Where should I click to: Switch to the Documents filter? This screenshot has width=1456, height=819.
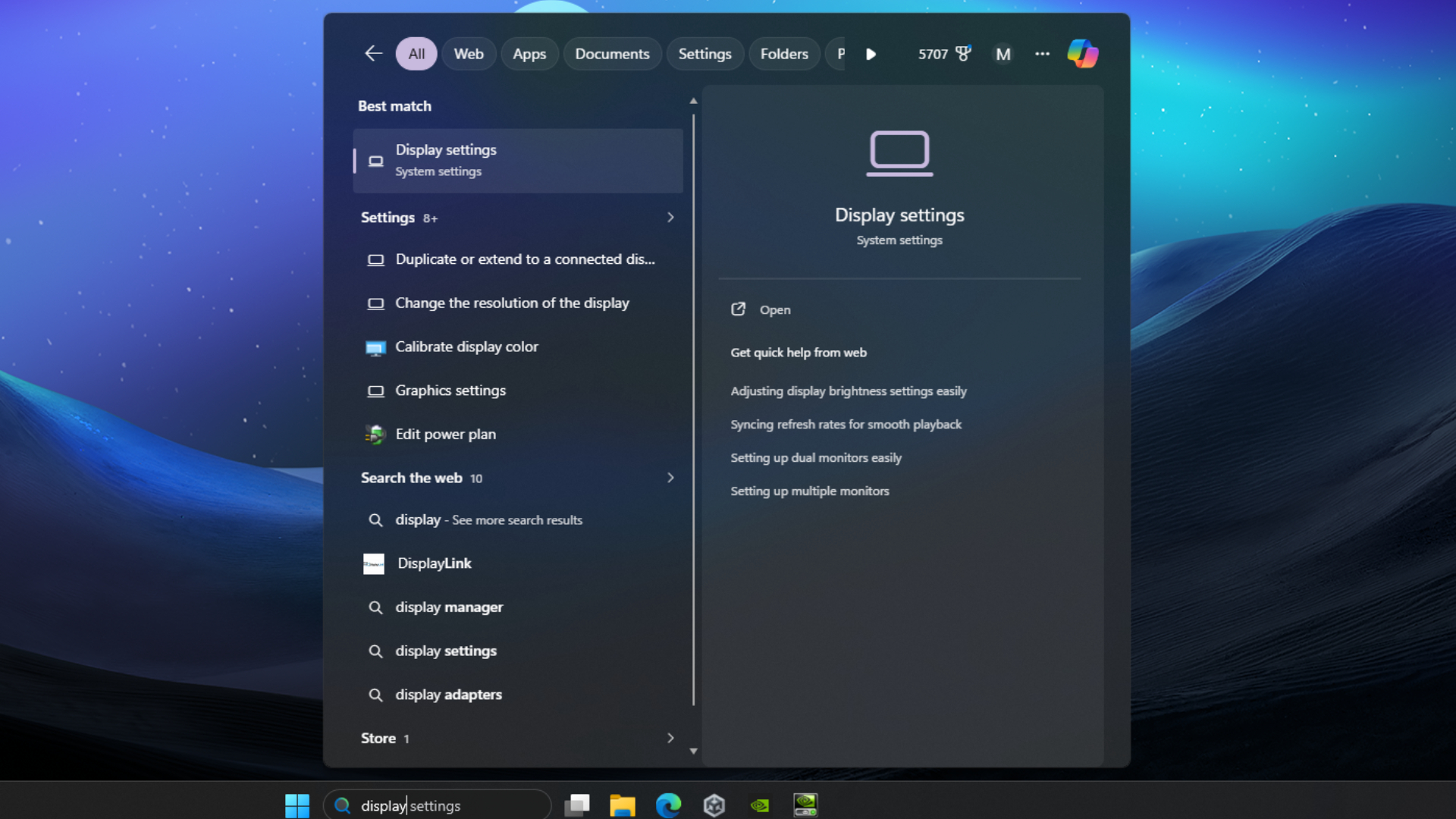(612, 53)
